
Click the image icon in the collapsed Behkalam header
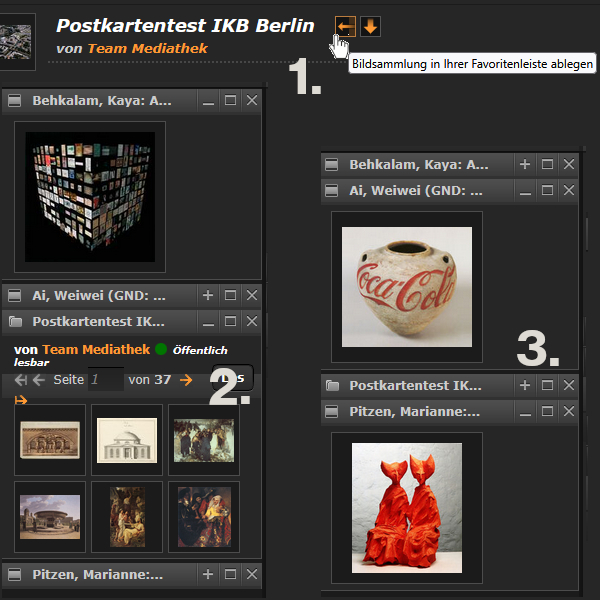tap(331, 165)
